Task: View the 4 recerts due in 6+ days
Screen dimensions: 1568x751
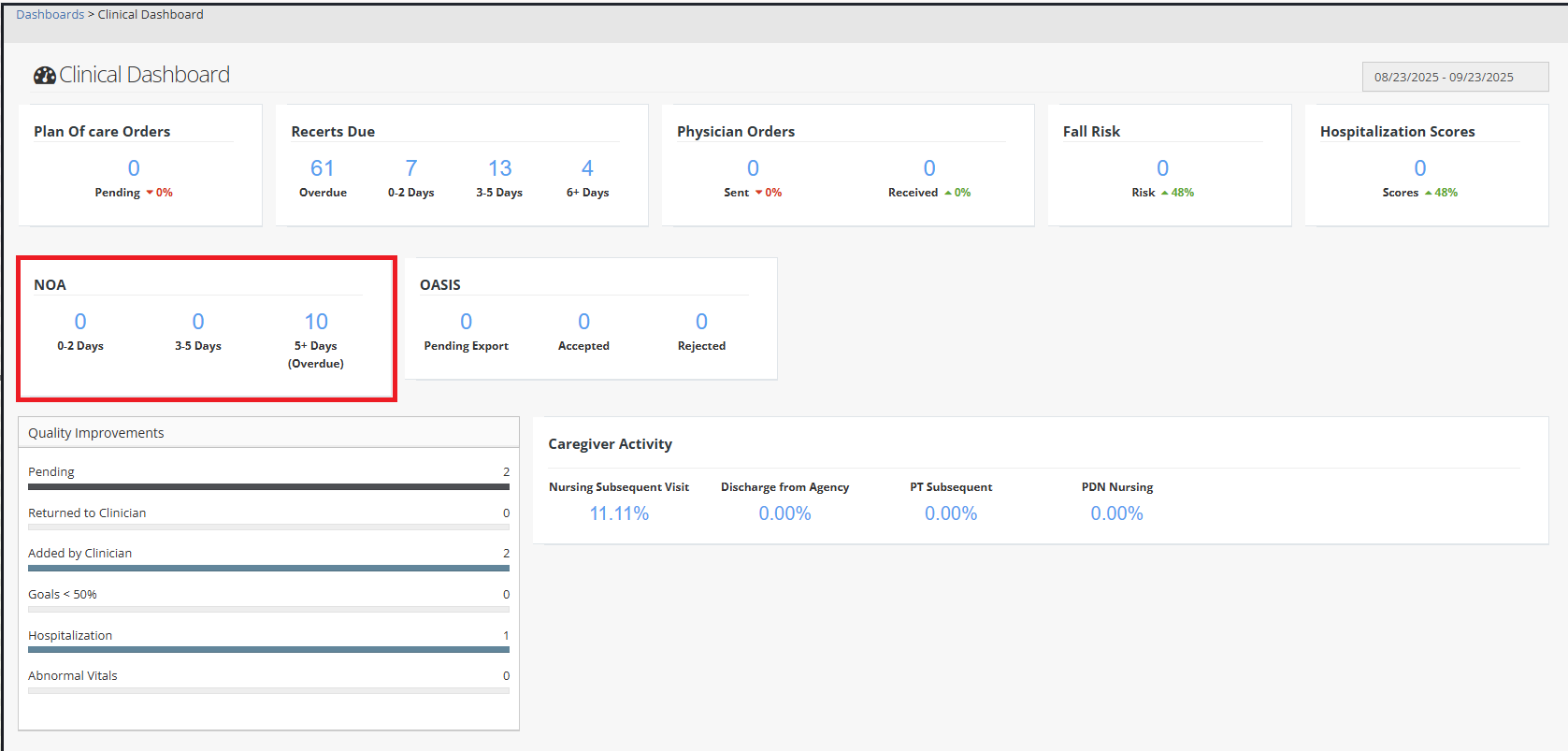Action: [x=587, y=168]
